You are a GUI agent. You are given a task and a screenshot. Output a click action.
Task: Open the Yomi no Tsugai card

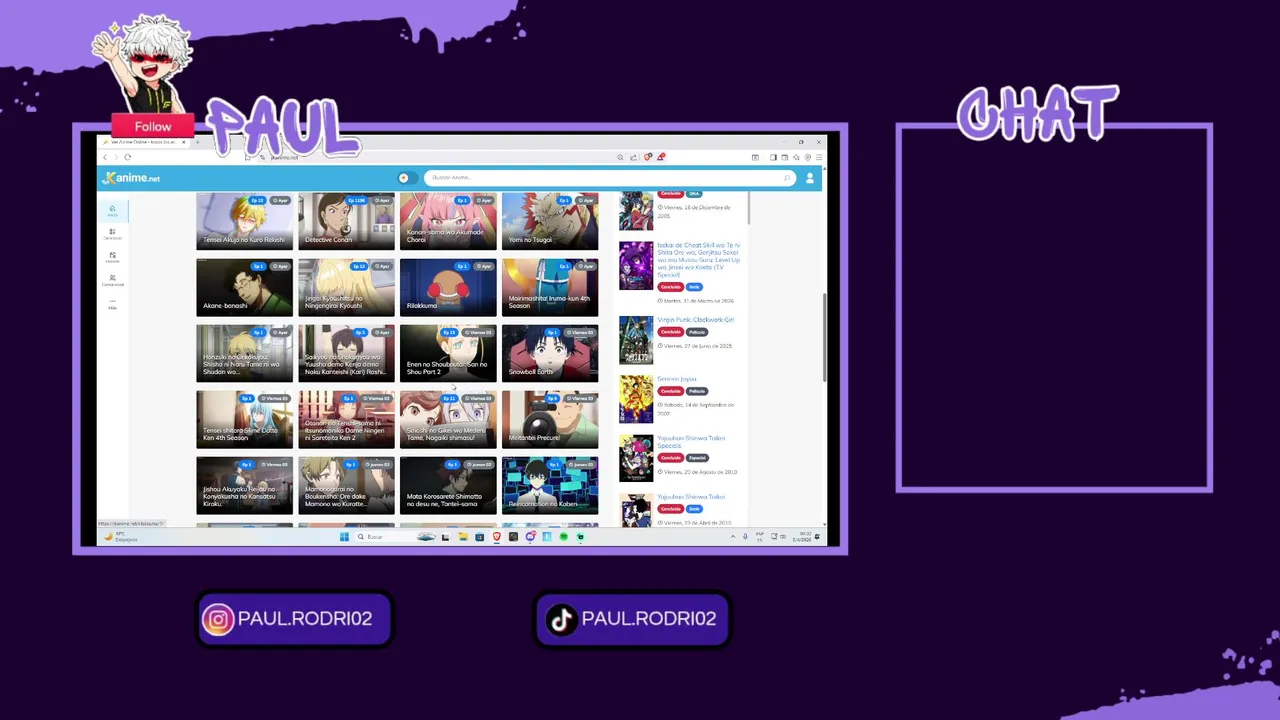coord(550,221)
